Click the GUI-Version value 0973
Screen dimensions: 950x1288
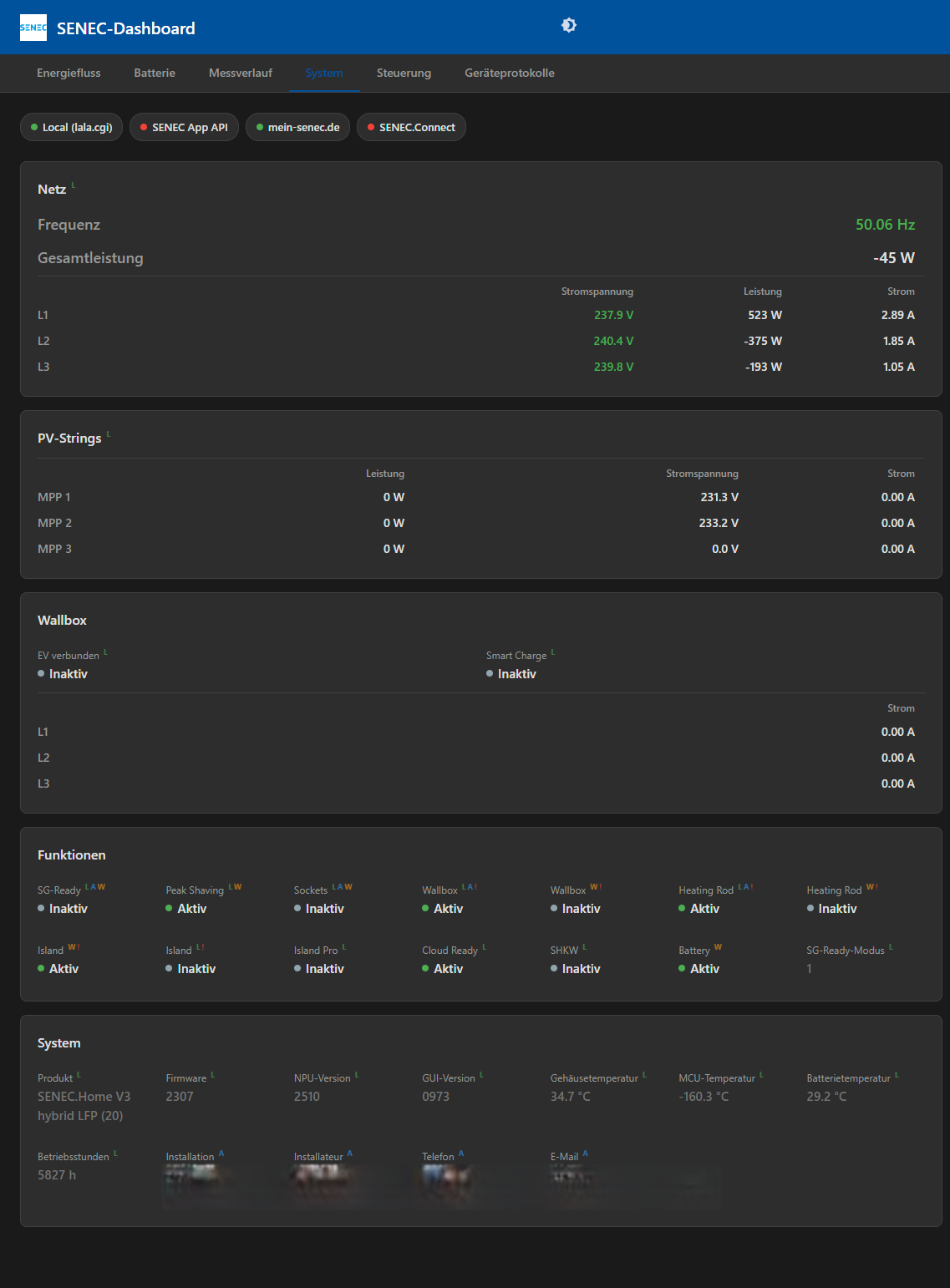435,1097
